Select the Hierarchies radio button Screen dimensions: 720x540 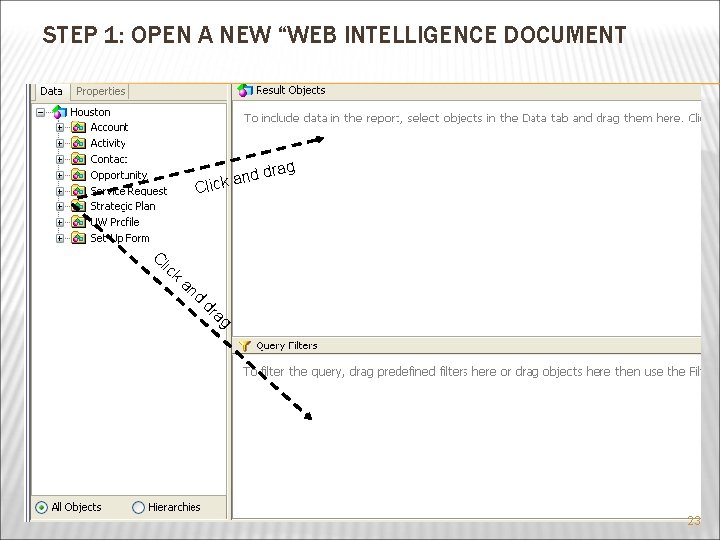tap(138, 507)
